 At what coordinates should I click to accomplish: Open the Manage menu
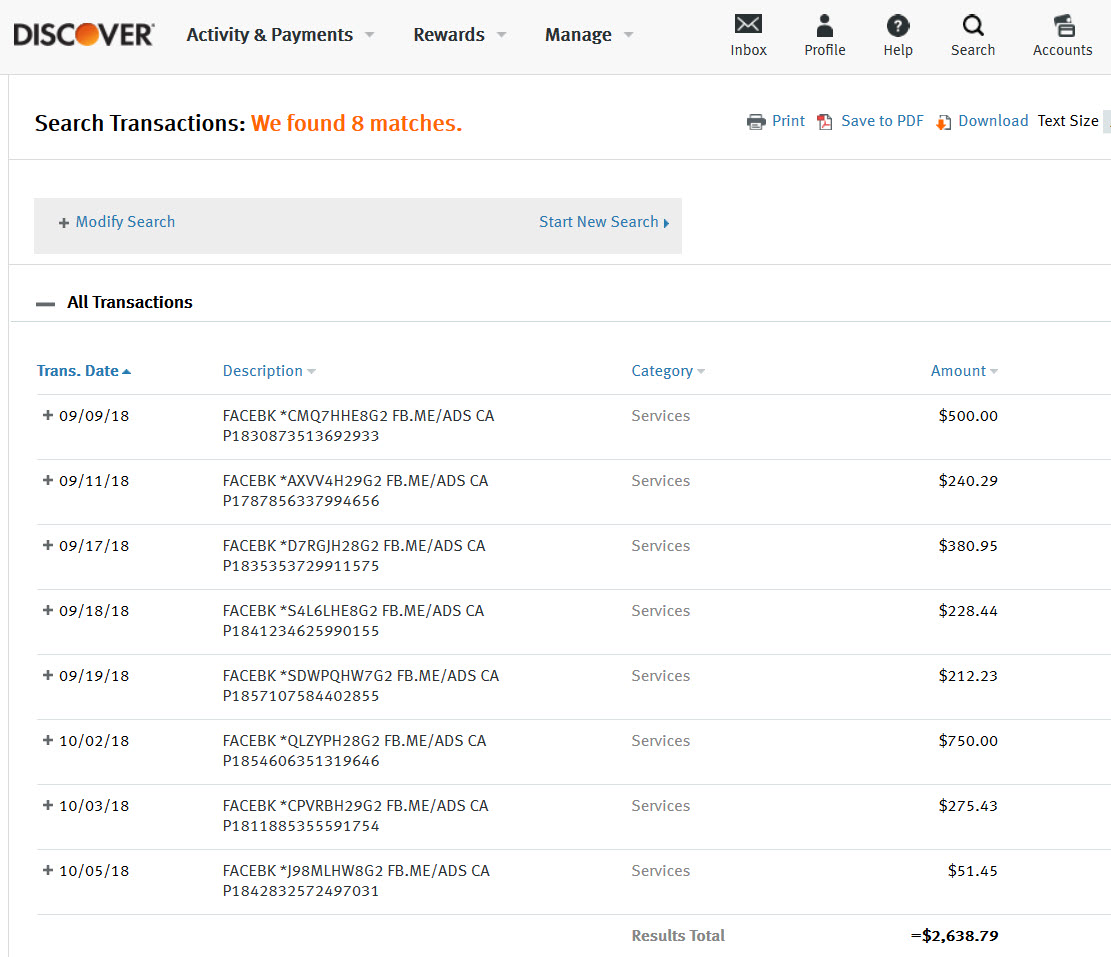pyautogui.click(x=577, y=35)
